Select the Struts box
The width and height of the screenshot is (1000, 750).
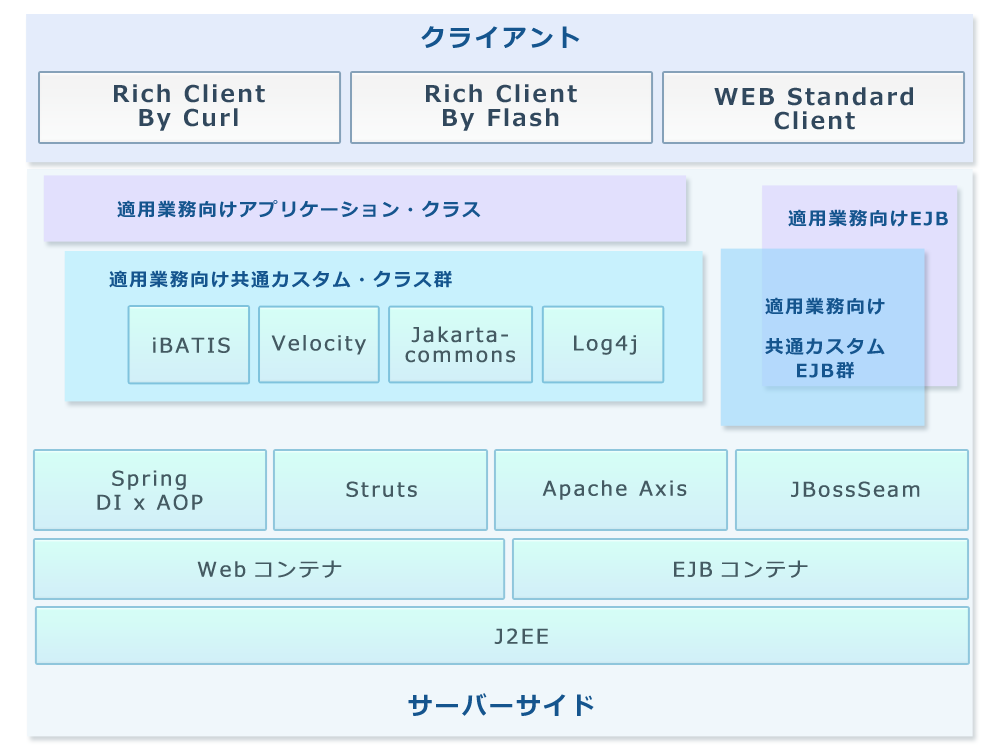pyautogui.click(x=381, y=490)
